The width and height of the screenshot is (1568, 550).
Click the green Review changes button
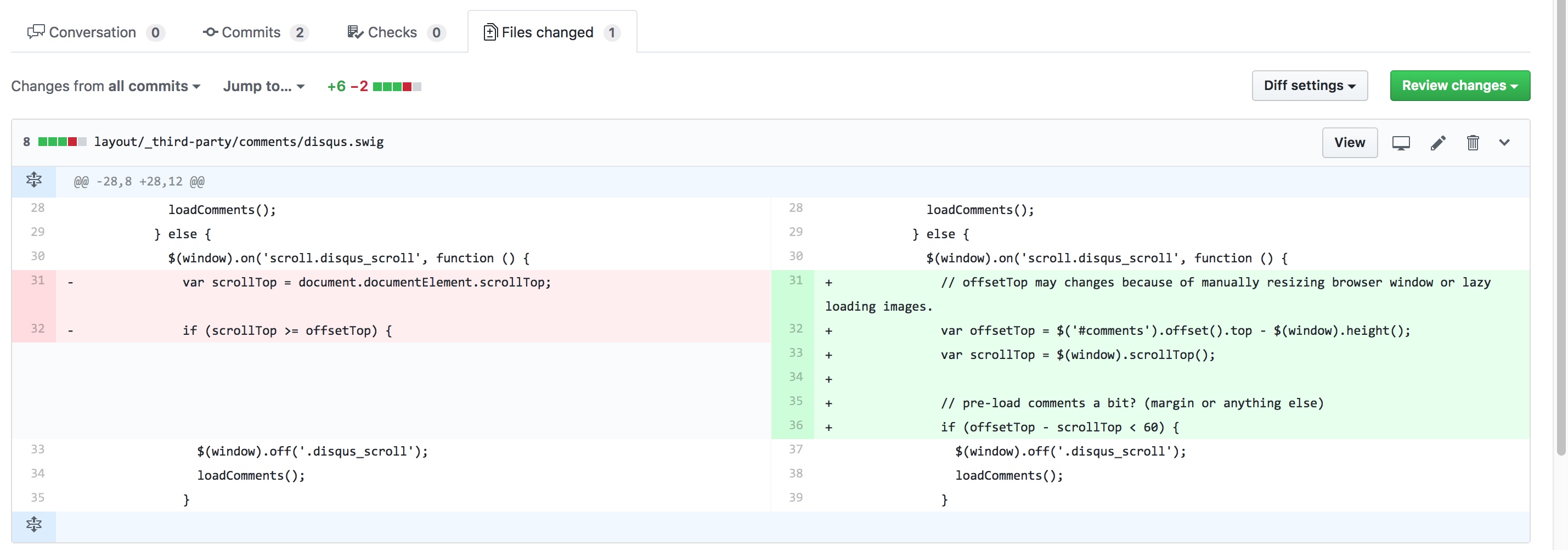pos(1459,86)
